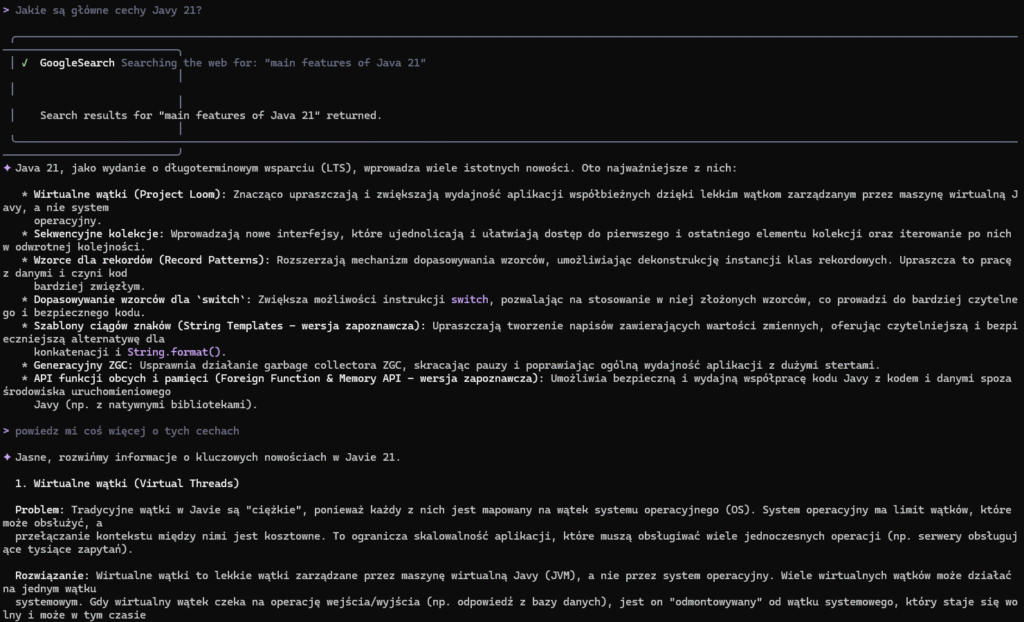Click the prompt arrow before "powiedz mi coś"
This screenshot has width=1024, height=622.
[x=6, y=431]
